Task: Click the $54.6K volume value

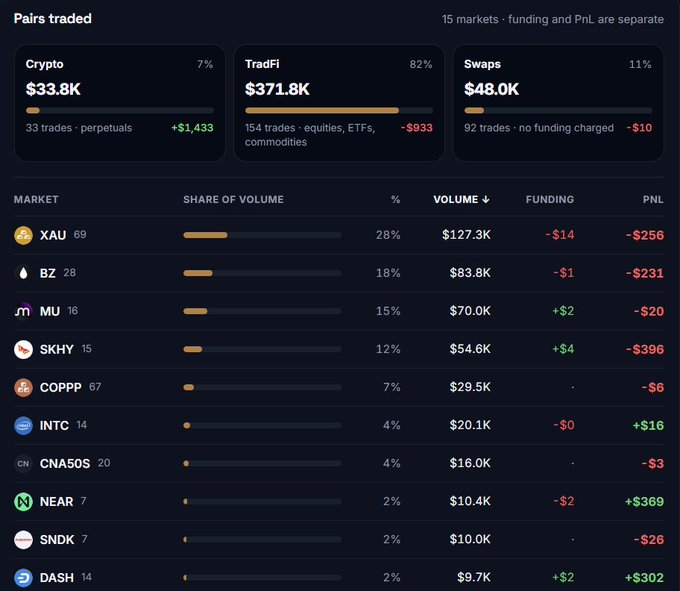Action: point(470,349)
